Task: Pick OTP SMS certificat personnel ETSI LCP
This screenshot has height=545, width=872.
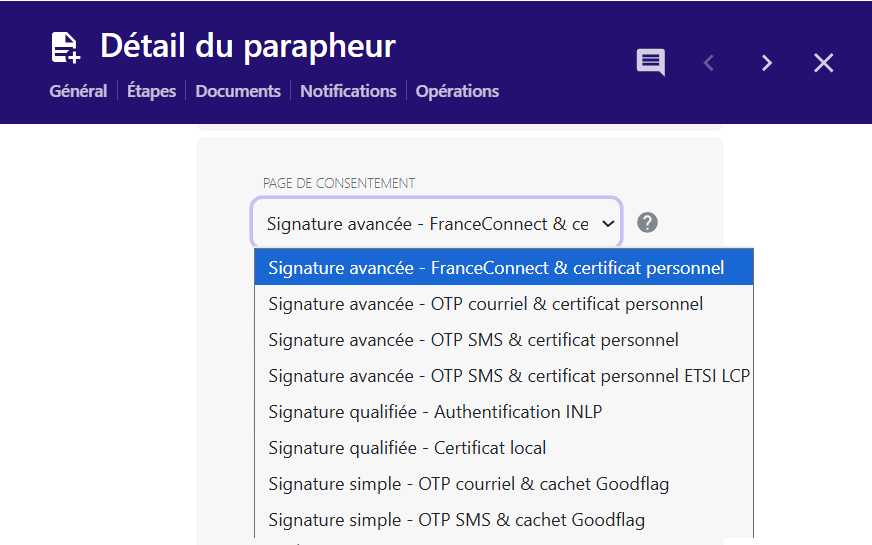Action: point(508,376)
